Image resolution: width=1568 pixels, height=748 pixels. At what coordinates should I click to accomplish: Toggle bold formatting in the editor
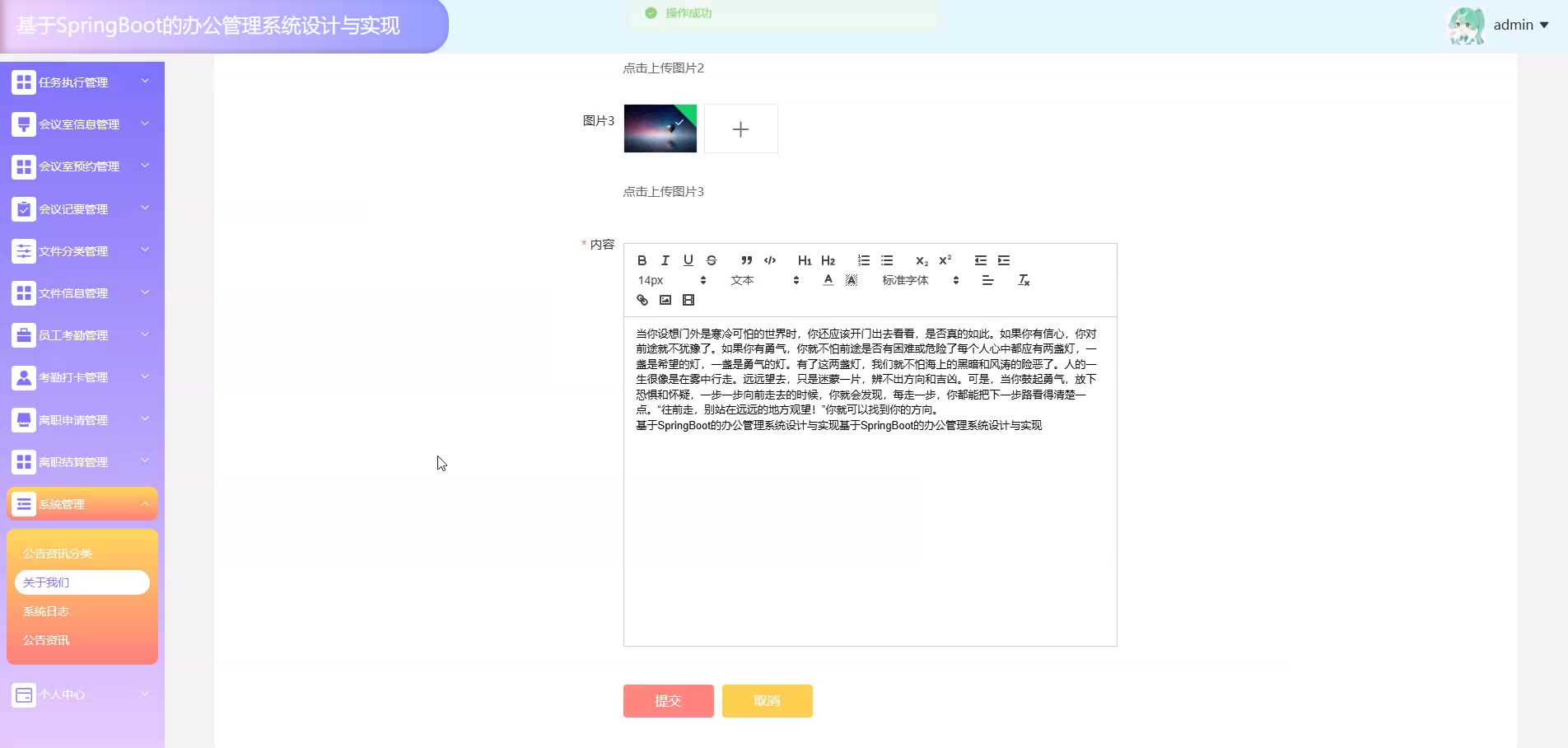[642, 260]
